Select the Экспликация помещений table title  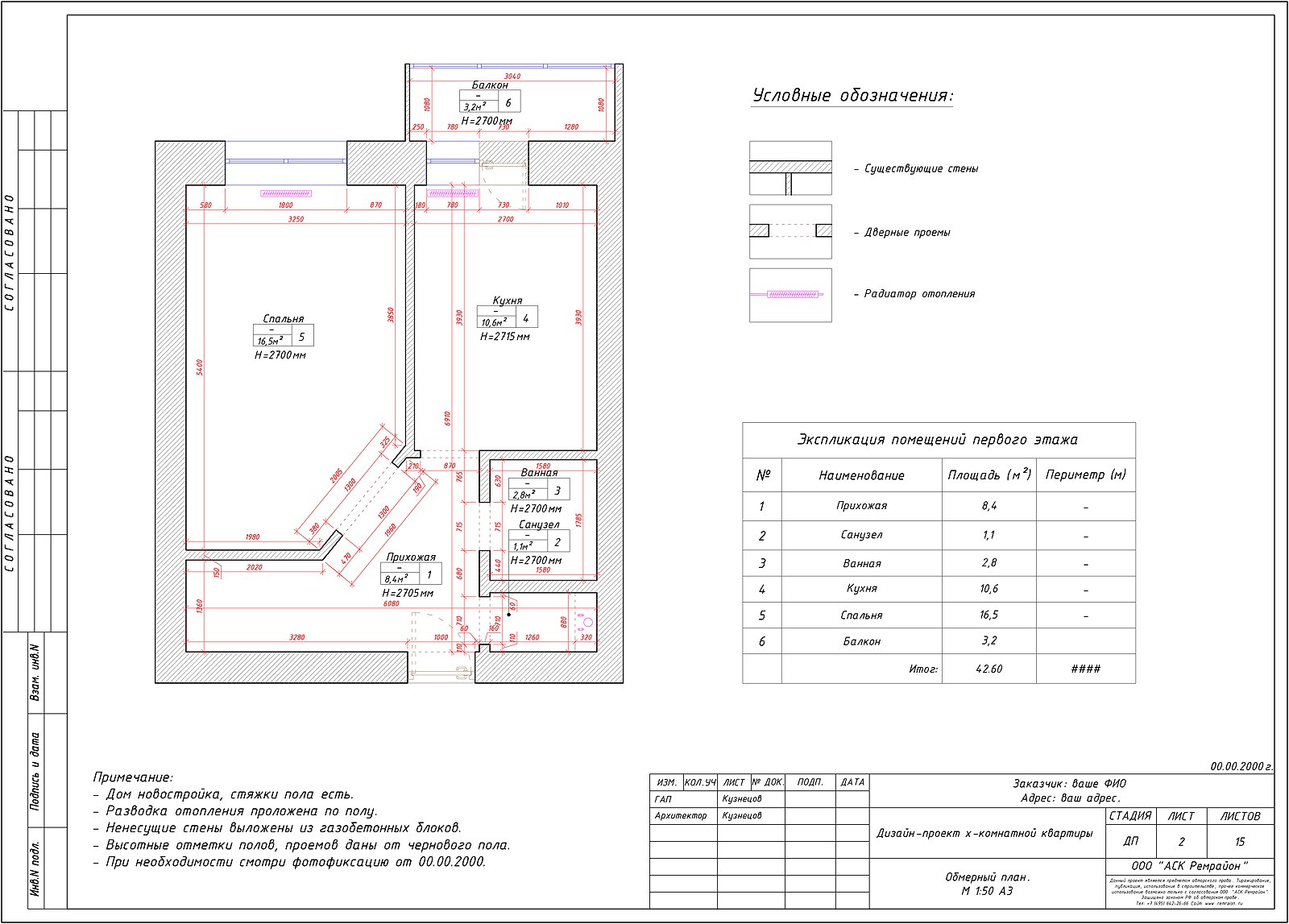(938, 440)
